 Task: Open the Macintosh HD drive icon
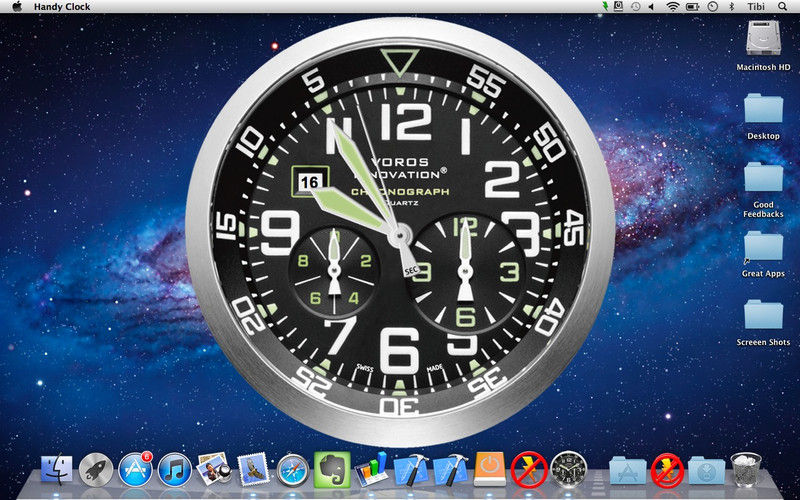[763, 39]
